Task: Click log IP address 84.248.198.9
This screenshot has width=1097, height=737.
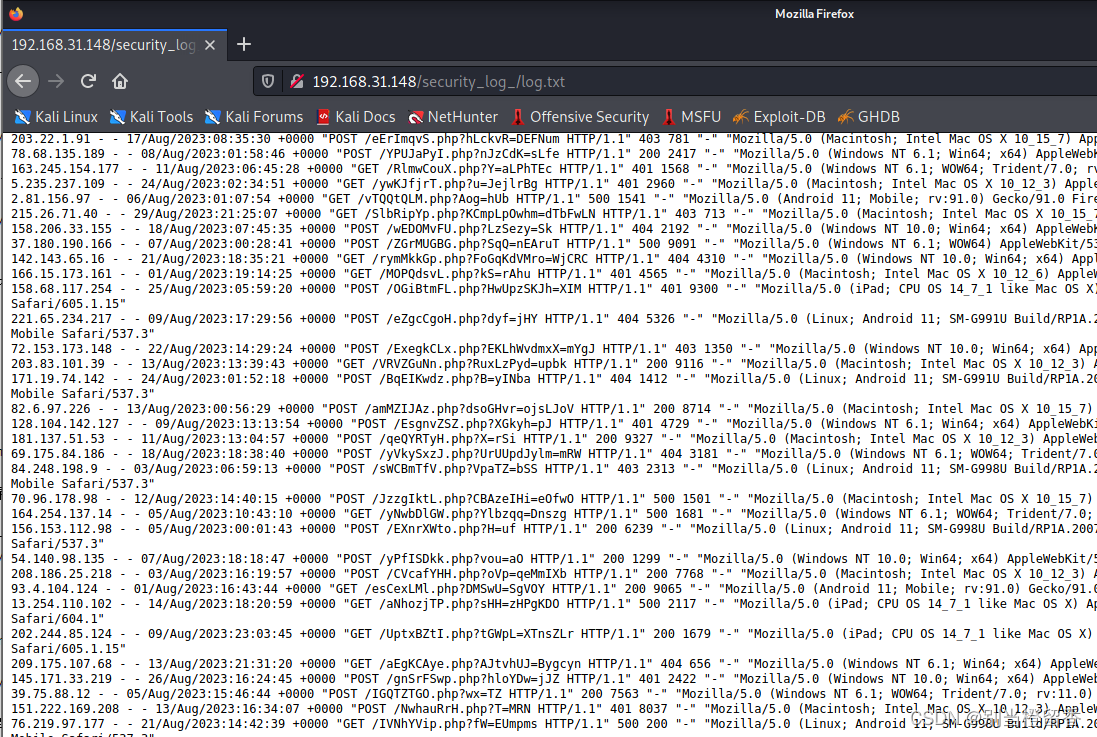Action: 54,469
